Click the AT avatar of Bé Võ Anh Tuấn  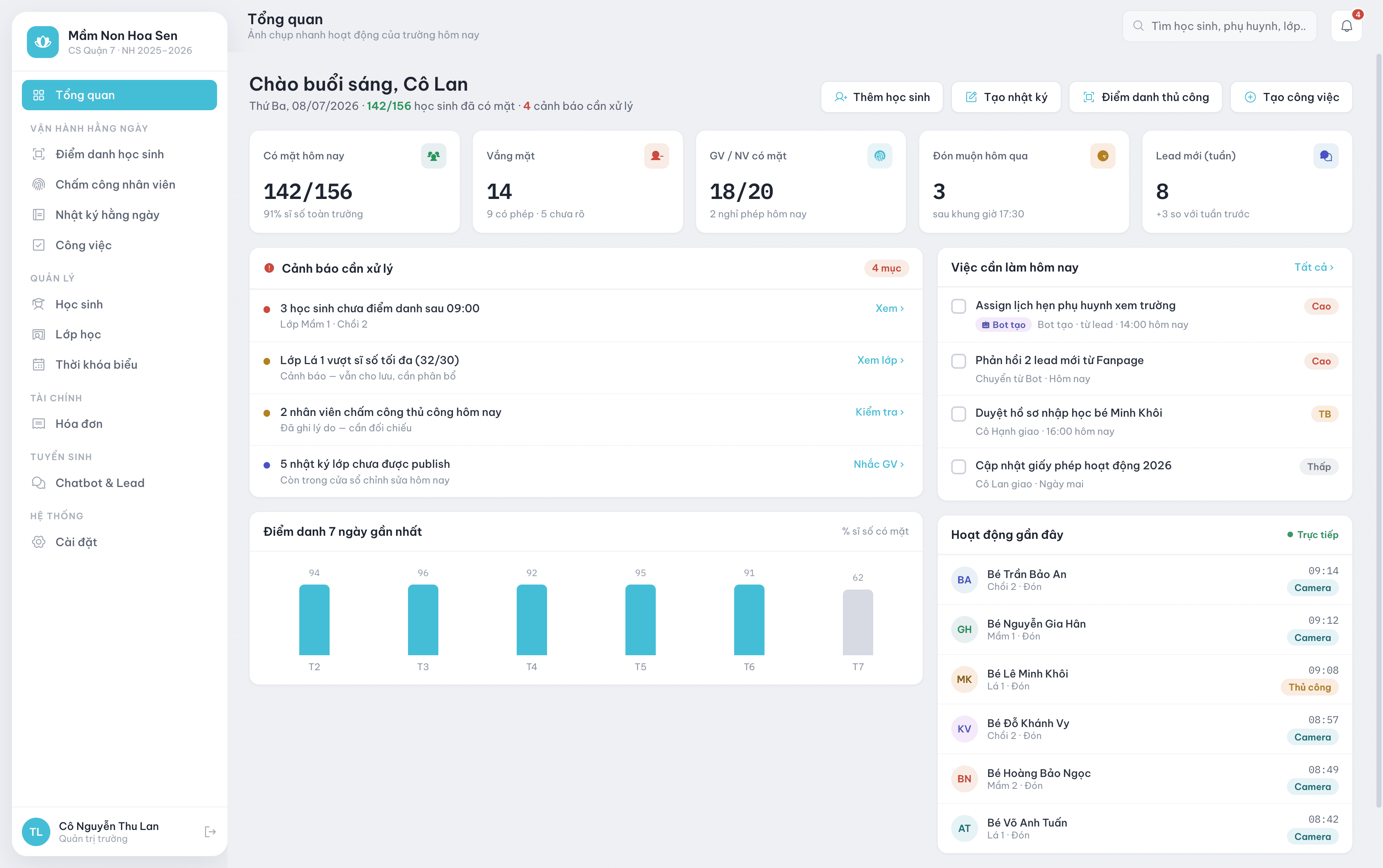tap(965, 828)
